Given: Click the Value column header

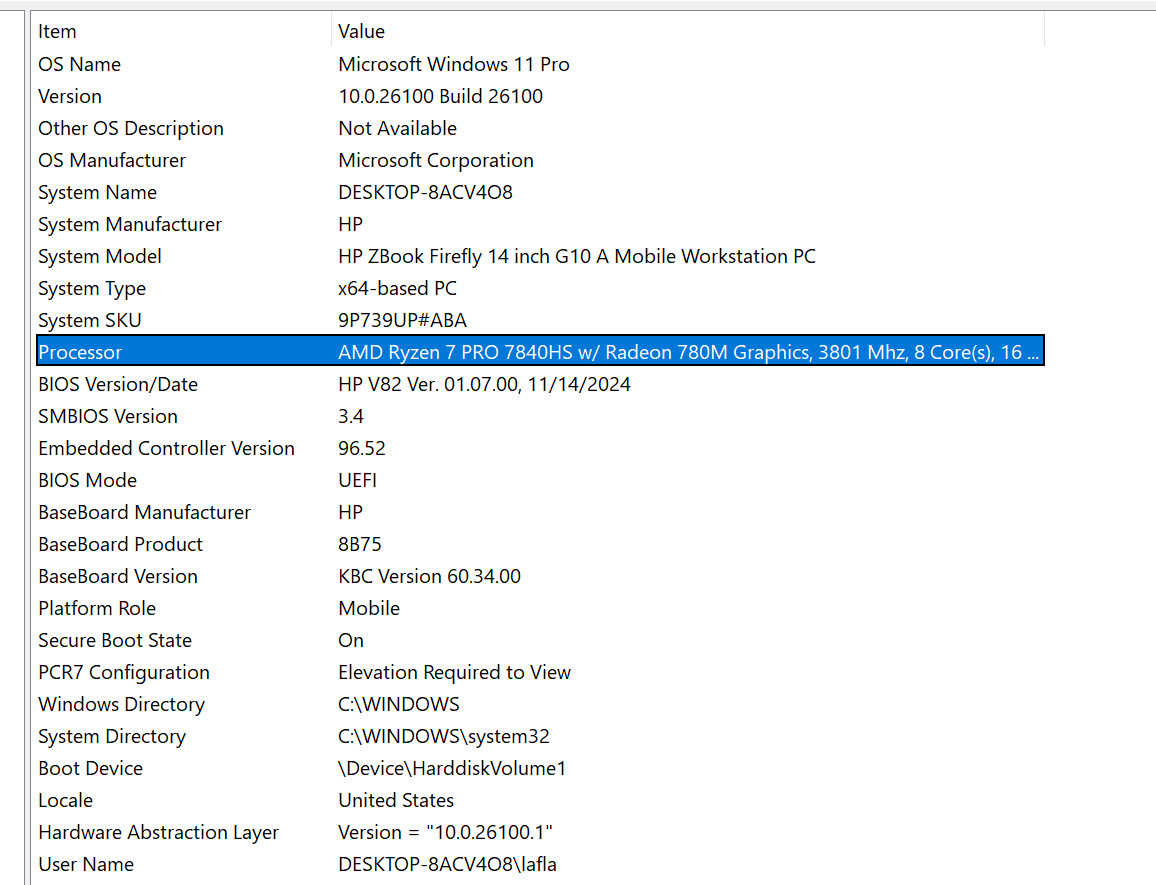Looking at the screenshot, I should pyautogui.click(x=688, y=32).
